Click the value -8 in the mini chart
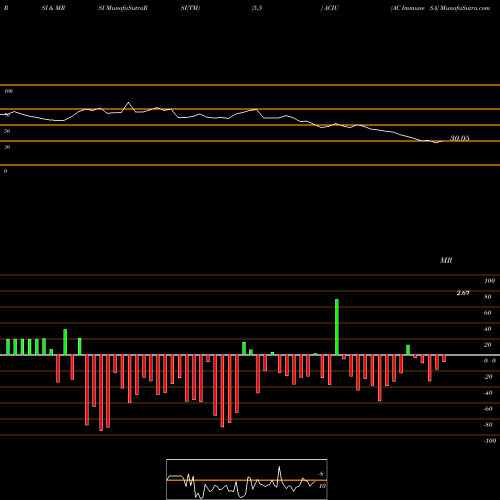Viewport: 500px width, 500px height. pos(321,474)
